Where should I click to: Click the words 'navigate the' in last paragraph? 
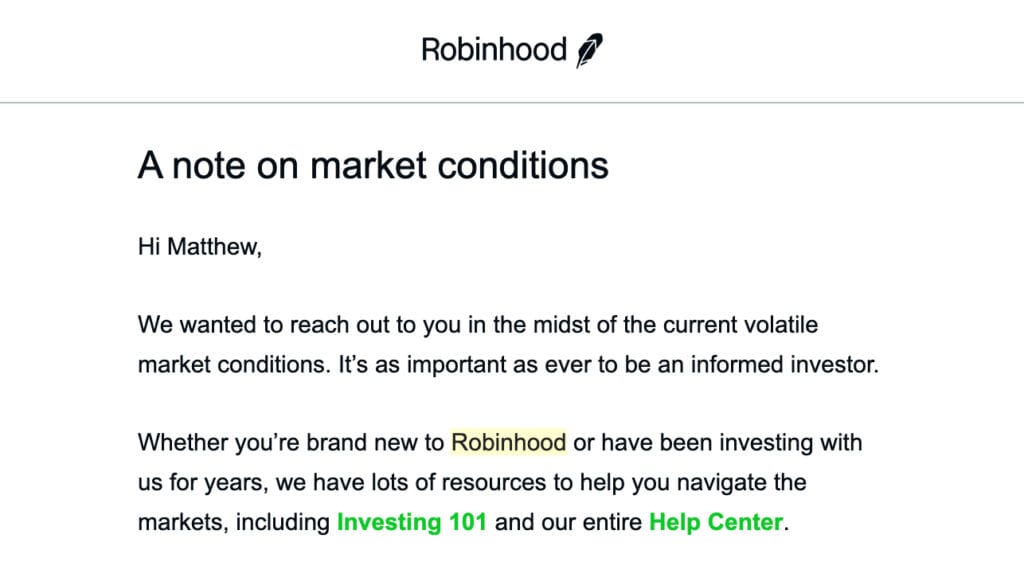point(741,482)
